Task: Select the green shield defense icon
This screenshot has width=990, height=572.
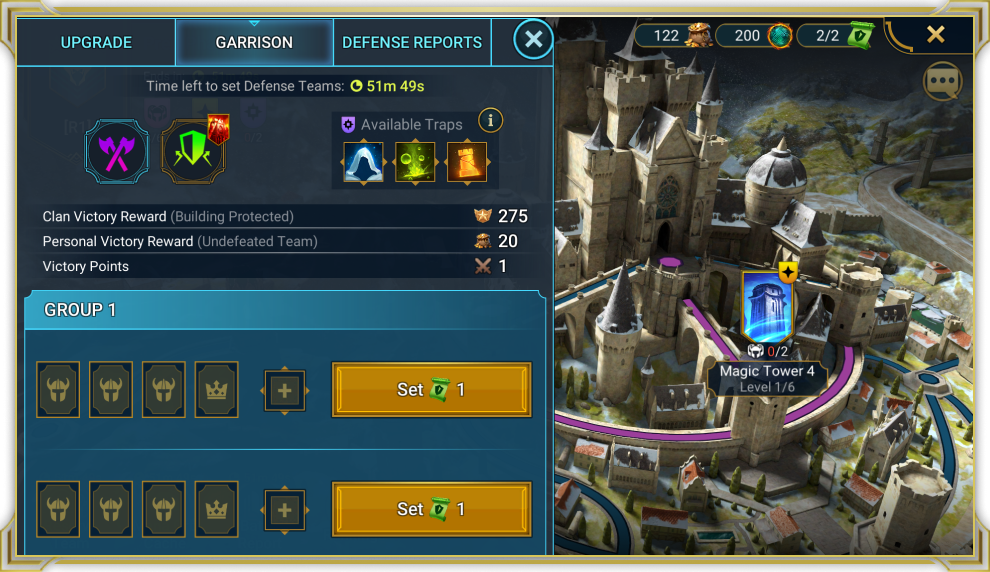Action: click(193, 152)
